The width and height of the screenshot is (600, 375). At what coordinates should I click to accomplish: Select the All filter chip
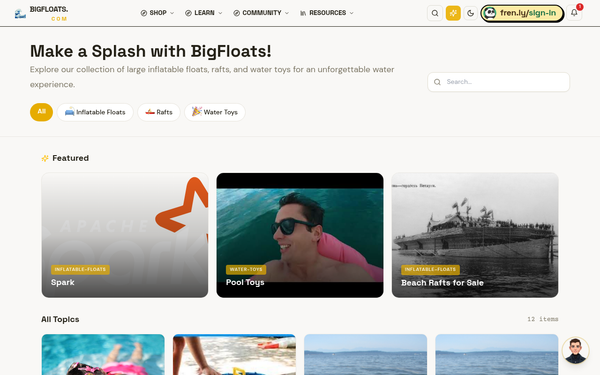click(41, 112)
